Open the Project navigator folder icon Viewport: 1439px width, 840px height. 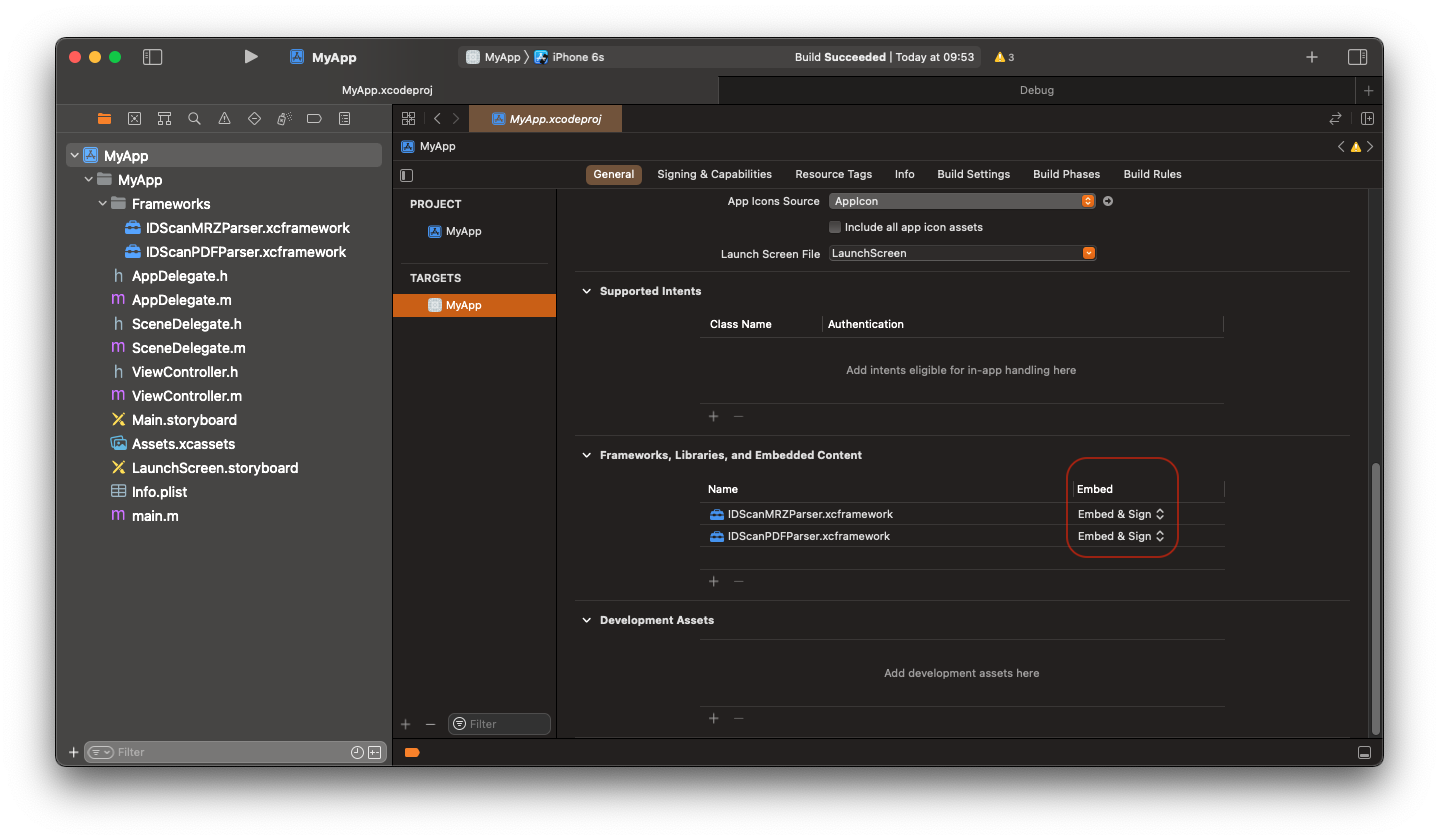[x=104, y=118]
